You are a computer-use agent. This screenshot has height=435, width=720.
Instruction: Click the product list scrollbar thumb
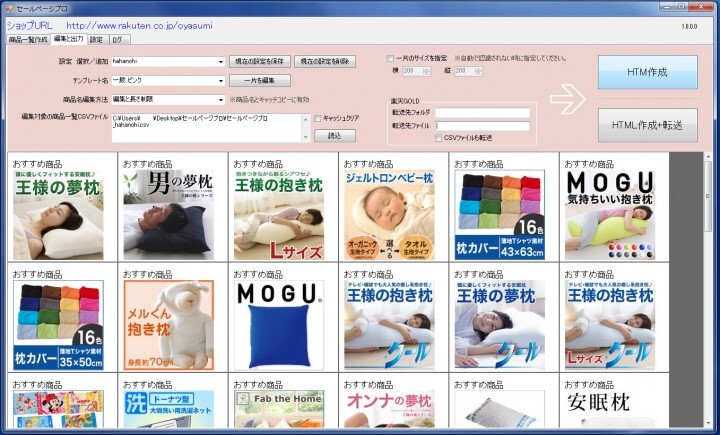click(x=709, y=198)
